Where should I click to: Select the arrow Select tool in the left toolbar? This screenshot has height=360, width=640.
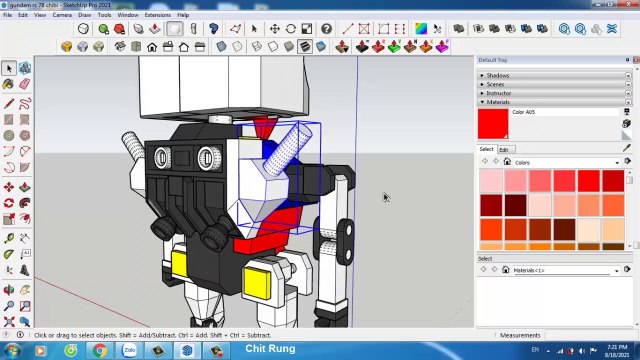9,69
